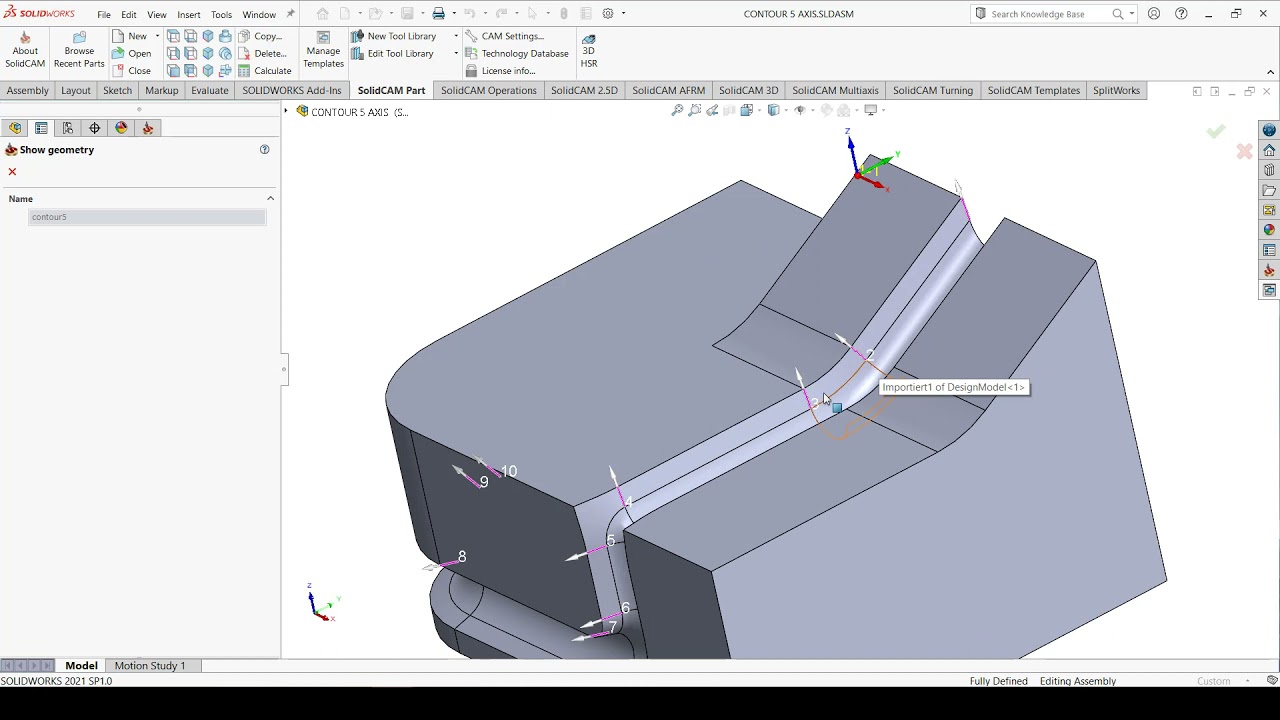This screenshot has width=1280, height=720.
Task: Confirm with the green checkmark in viewport corner
Action: [1216, 132]
